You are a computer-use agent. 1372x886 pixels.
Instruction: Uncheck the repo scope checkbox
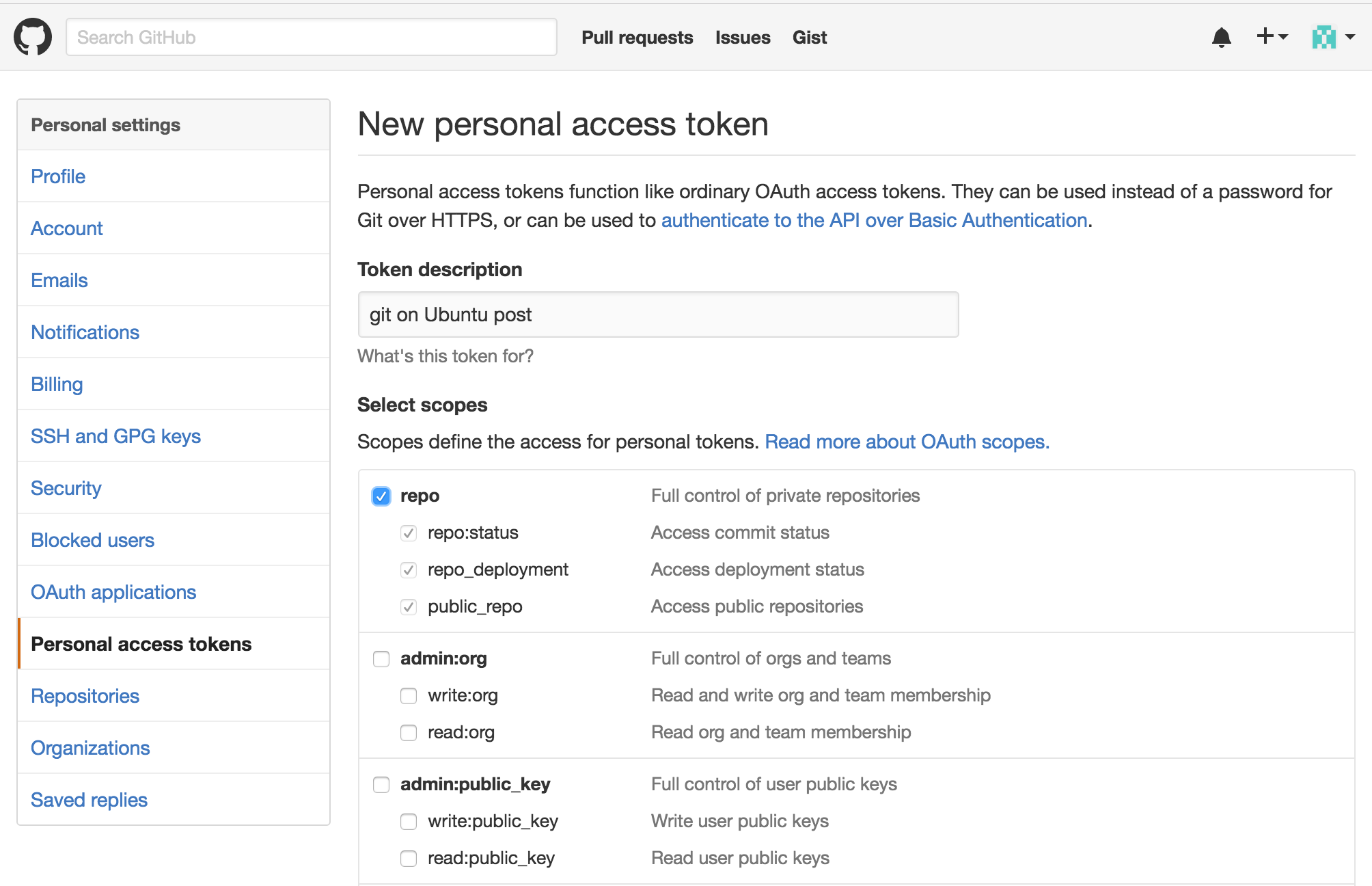pos(381,496)
